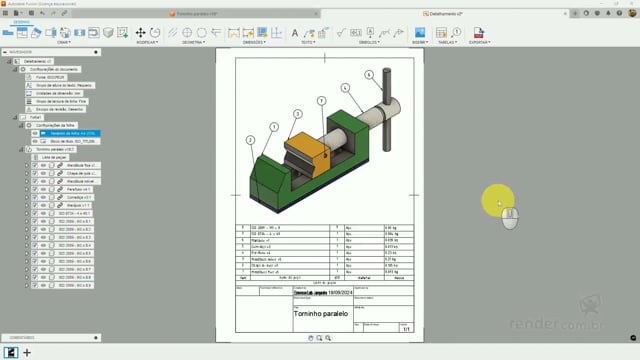Open the data panel grid icon
The image size is (640, 360).
5,13
